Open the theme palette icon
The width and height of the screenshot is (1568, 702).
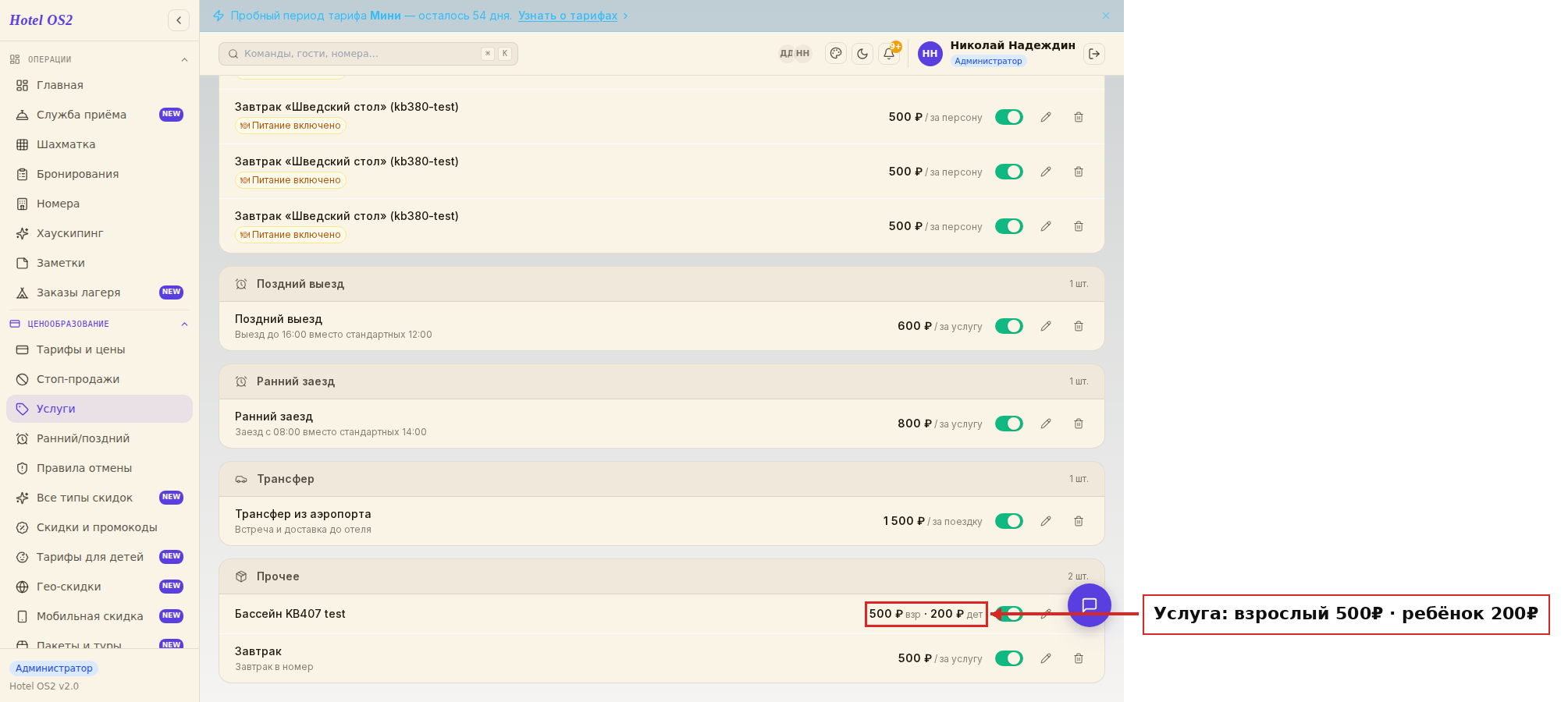coord(836,54)
